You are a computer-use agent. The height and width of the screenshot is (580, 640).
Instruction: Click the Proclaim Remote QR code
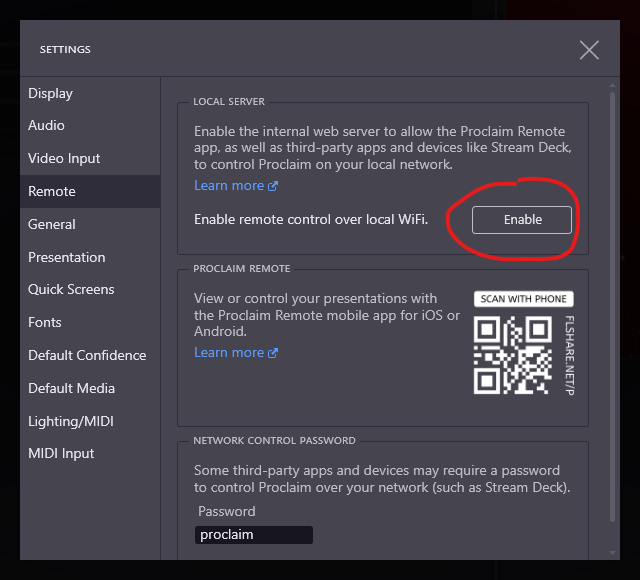(513, 355)
